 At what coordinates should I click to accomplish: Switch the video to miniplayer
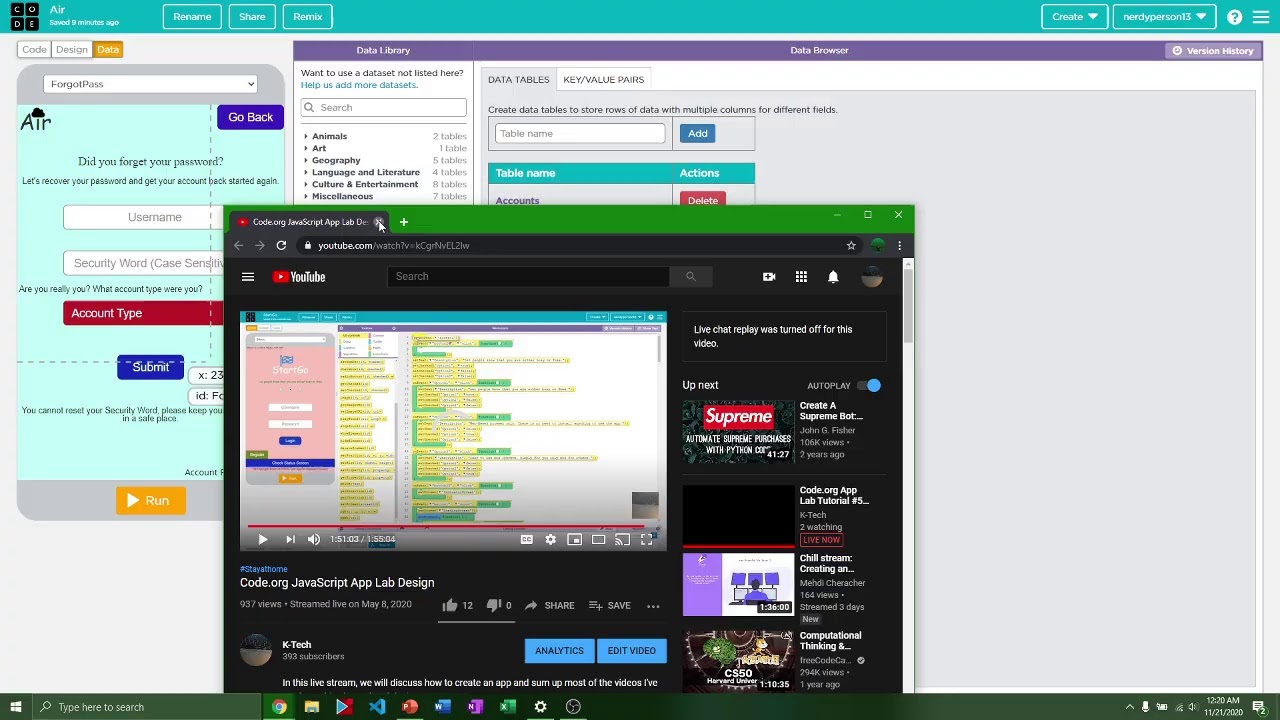[574, 540]
